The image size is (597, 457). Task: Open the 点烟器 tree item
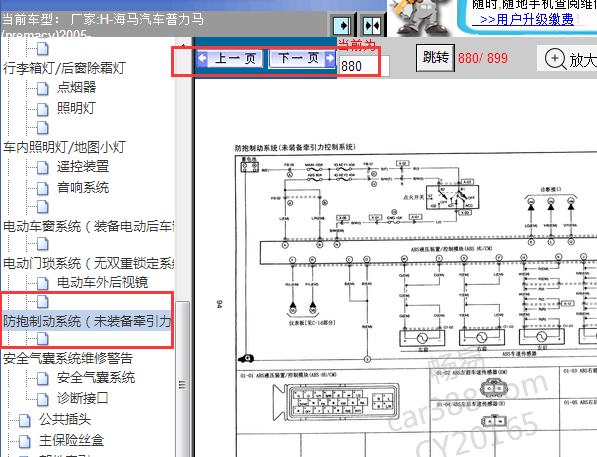point(77,88)
